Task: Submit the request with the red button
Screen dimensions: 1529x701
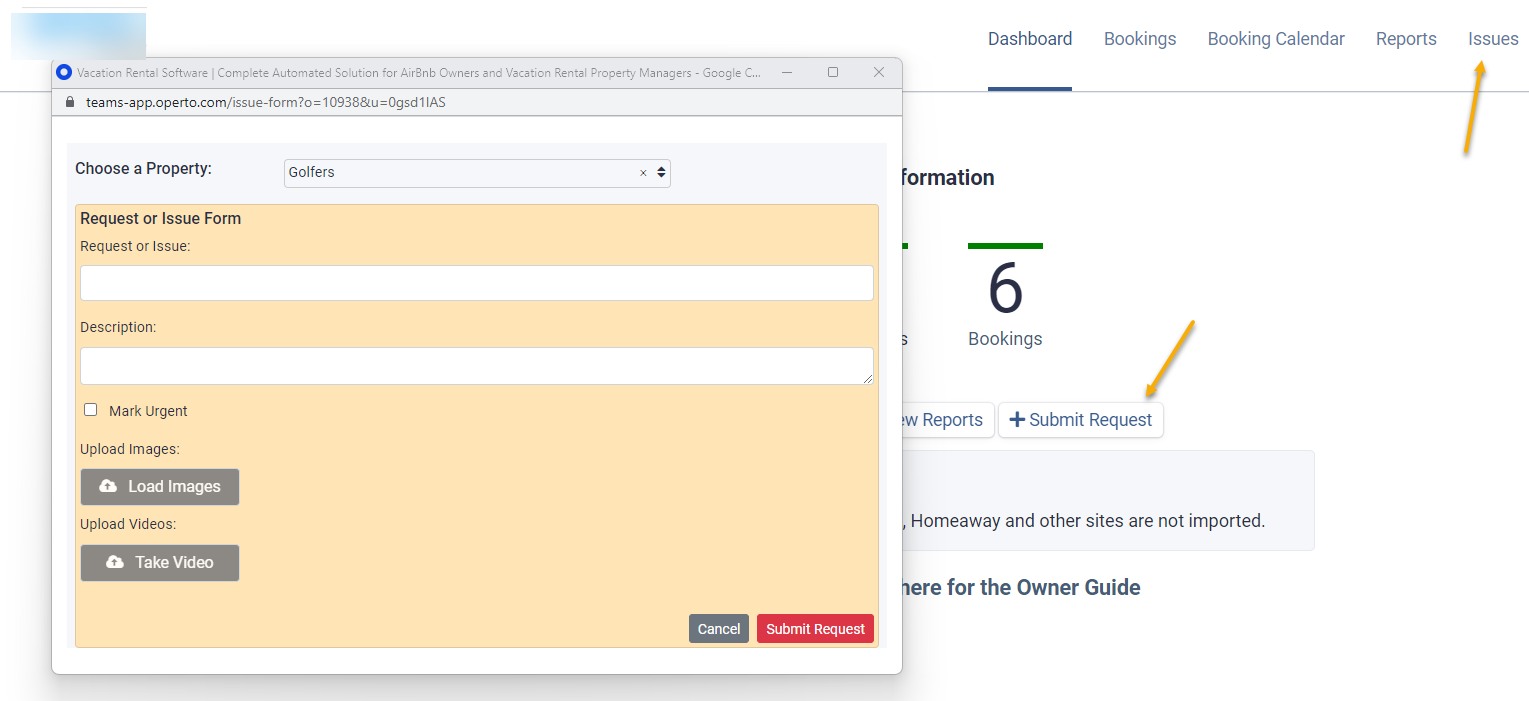Action: point(815,629)
